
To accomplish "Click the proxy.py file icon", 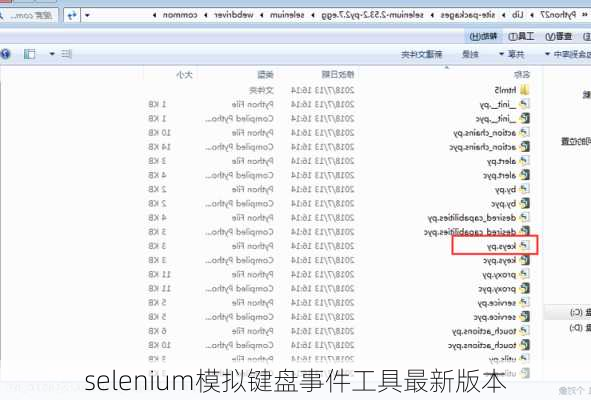I will click(x=524, y=274).
